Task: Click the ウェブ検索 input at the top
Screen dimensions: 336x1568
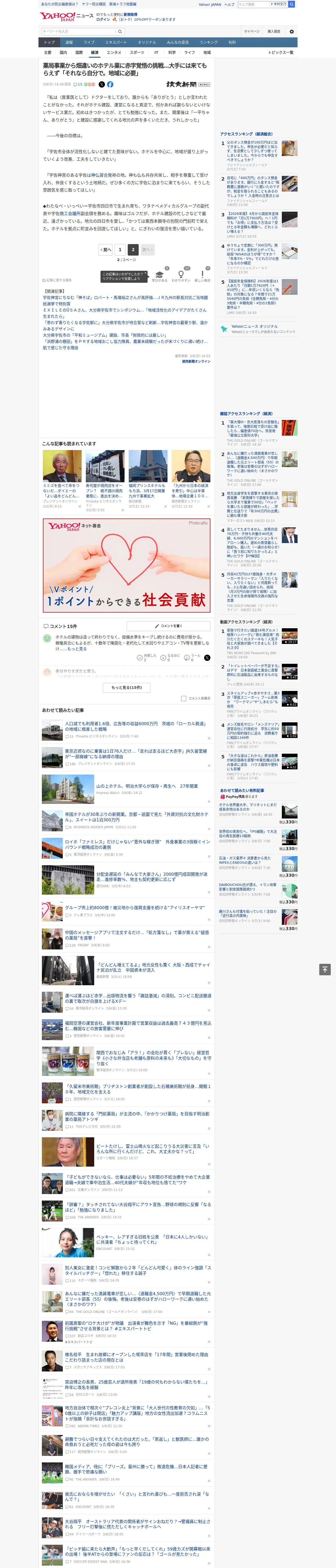Action: pyautogui.click(x=253, y=4)
